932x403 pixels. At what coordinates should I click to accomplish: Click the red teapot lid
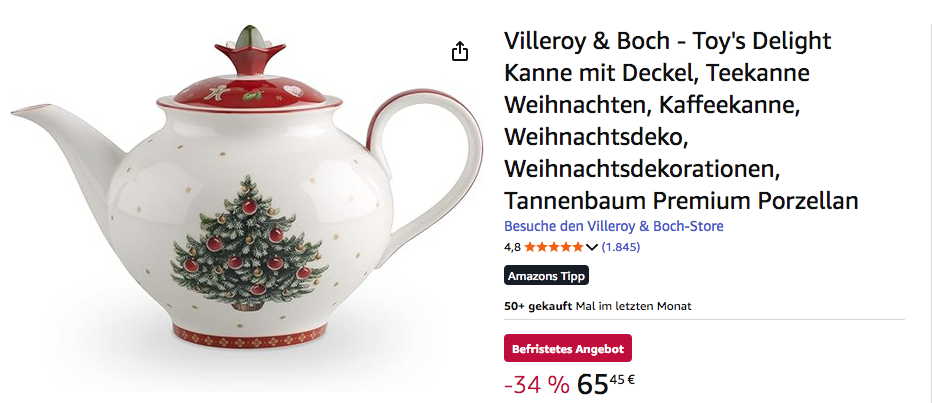(x=249, y=94)
